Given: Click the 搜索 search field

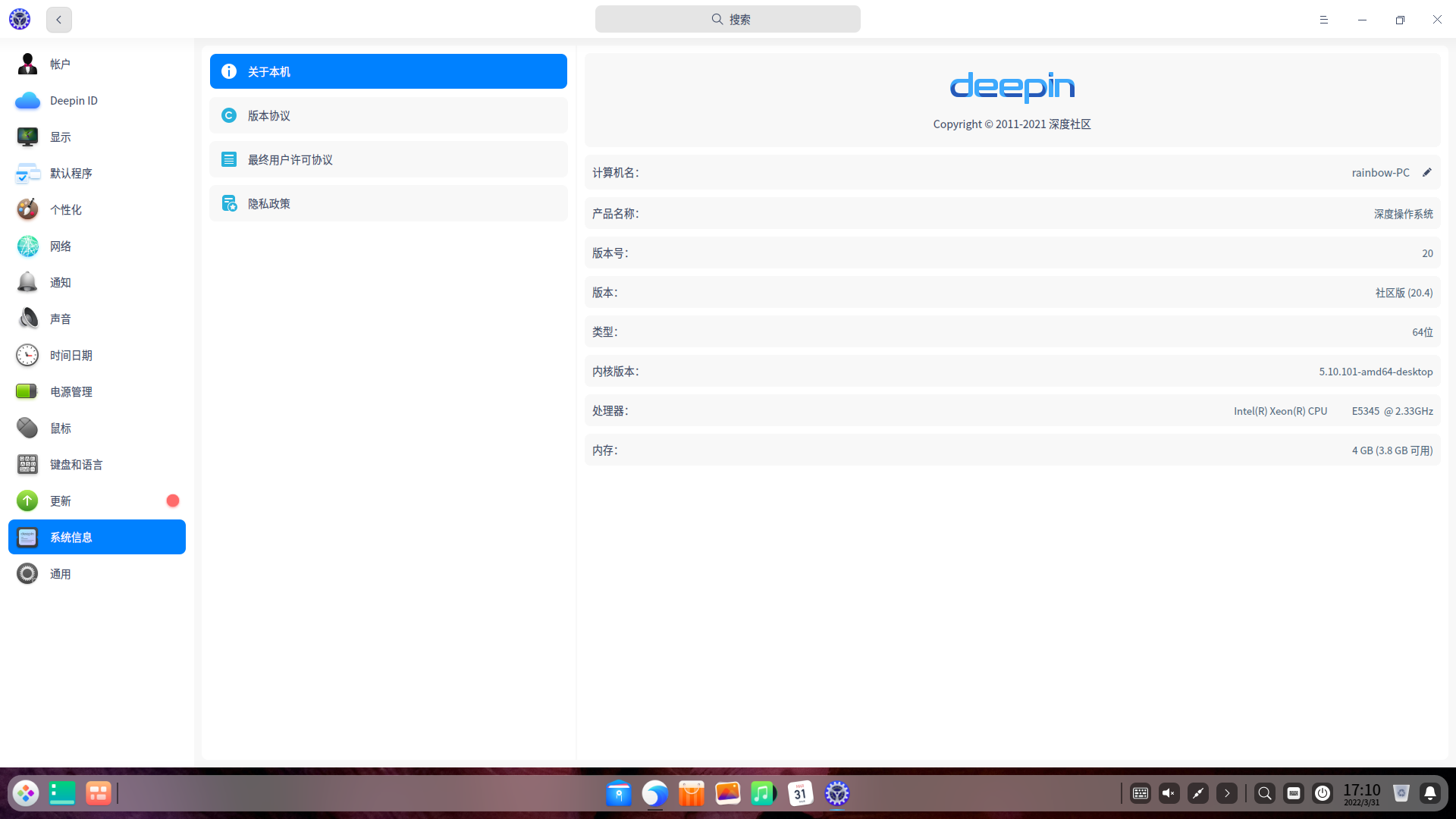Looking at the screenshot, I should click(x=727, y=20).
